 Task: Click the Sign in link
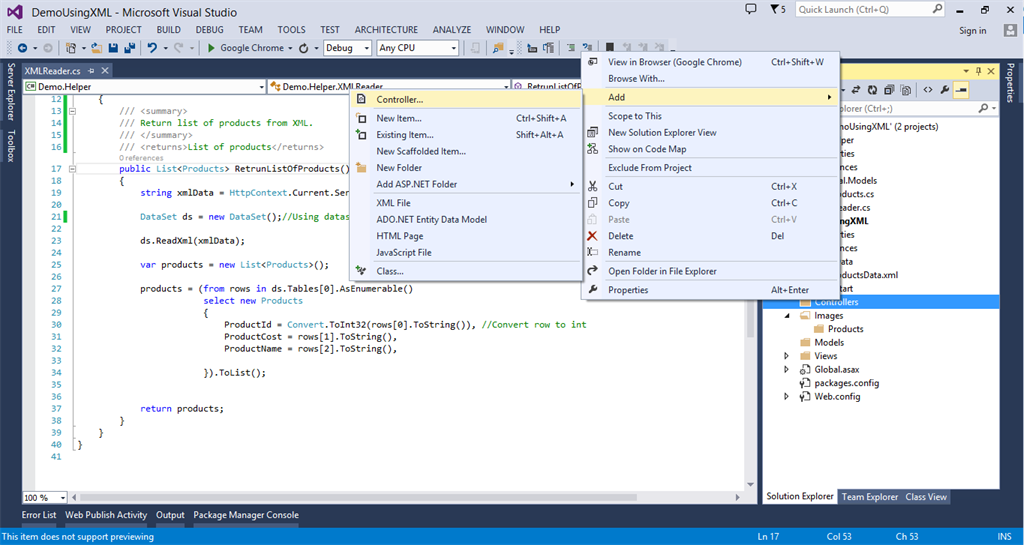tap(972, 31)
